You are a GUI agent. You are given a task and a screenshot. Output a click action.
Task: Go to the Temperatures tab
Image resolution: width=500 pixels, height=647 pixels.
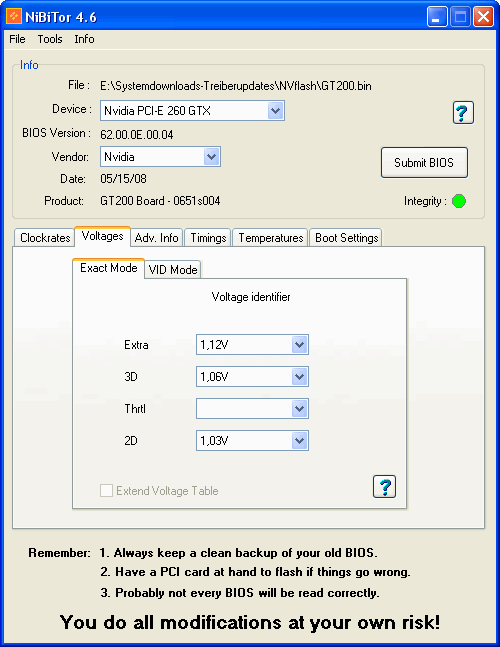(271, 238)
